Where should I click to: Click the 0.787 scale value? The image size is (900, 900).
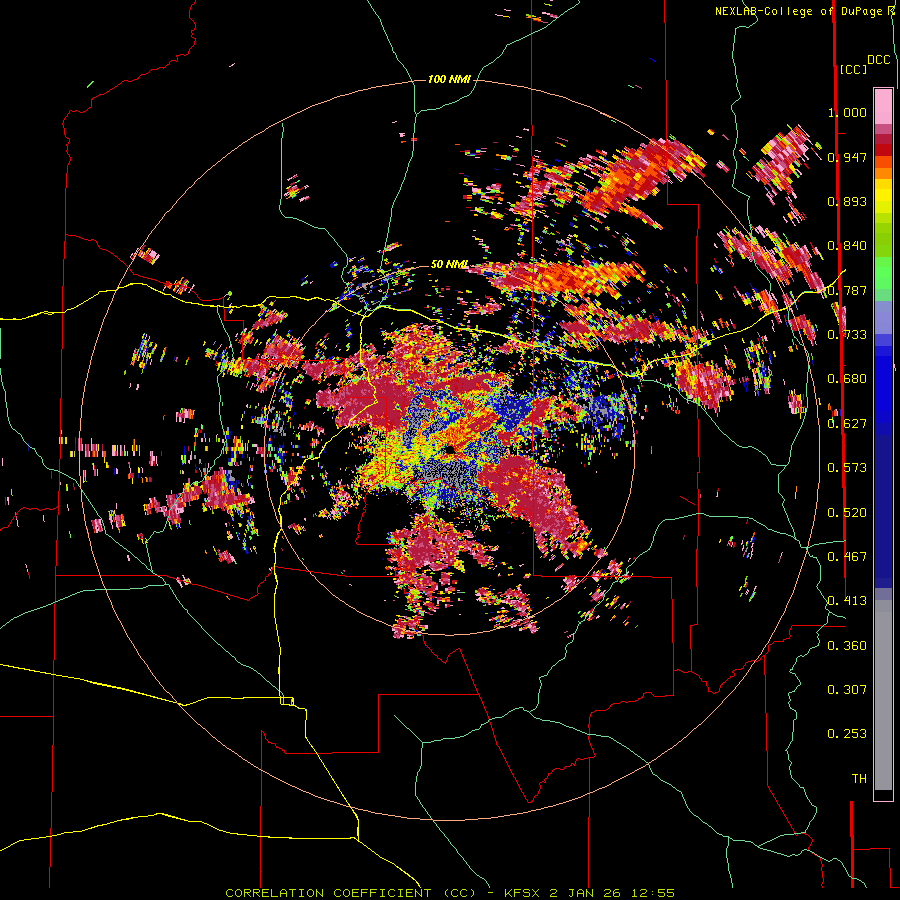(847, 290)
